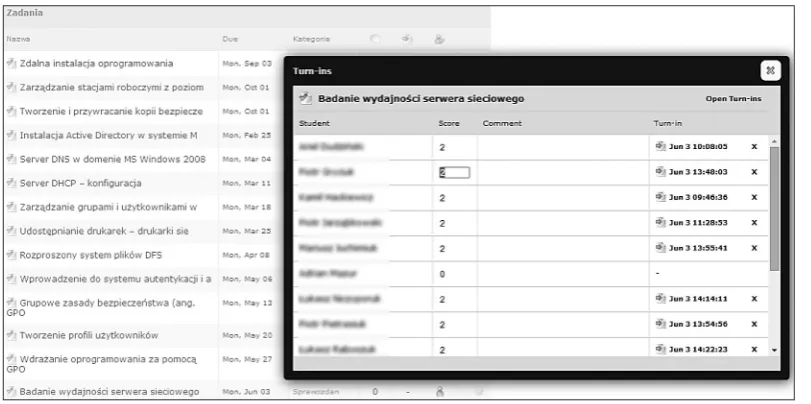Screen dimensions: 811x404
Task: Click the document icon in the Turn-ins dialog title
Action: tap(306, 98)
